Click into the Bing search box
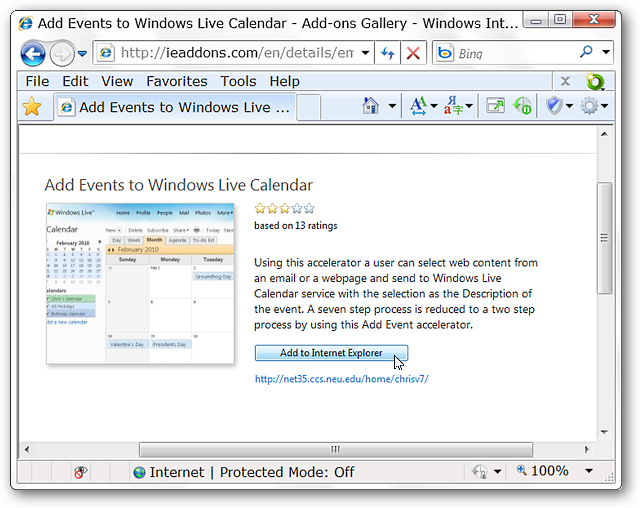 pos(514,53)
